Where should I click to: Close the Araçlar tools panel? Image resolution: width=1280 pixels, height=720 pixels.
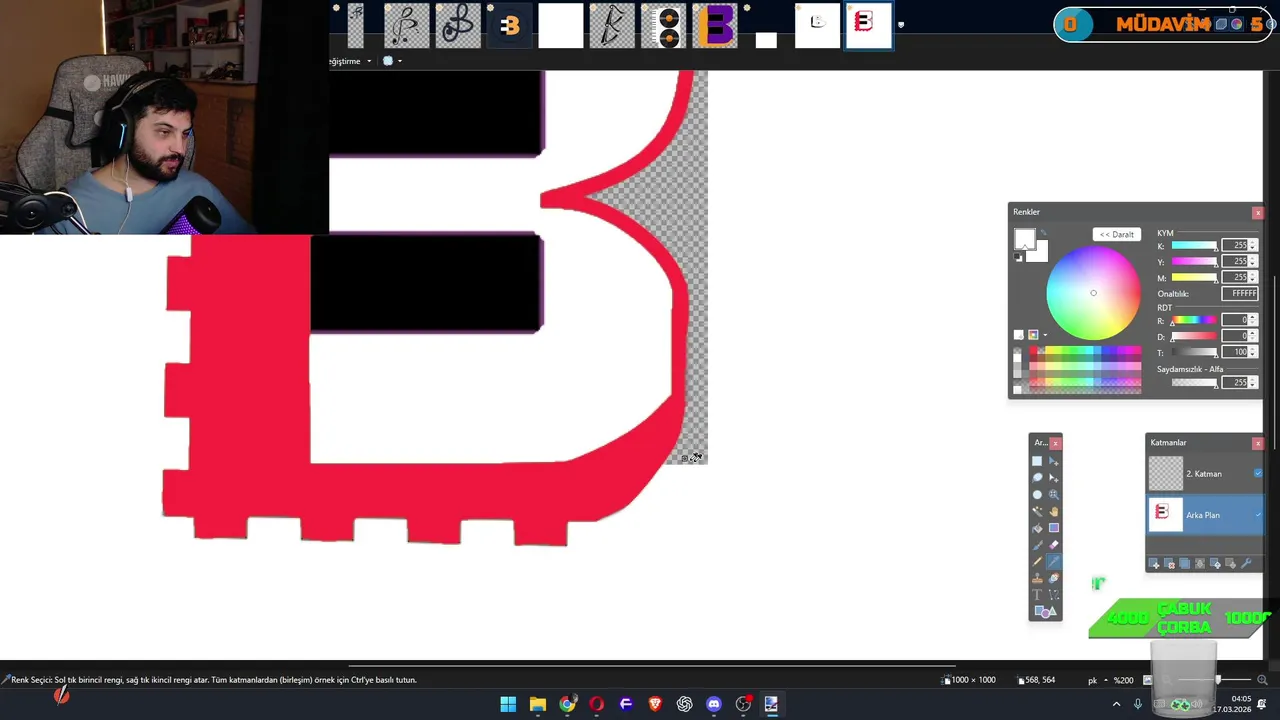1055,443
